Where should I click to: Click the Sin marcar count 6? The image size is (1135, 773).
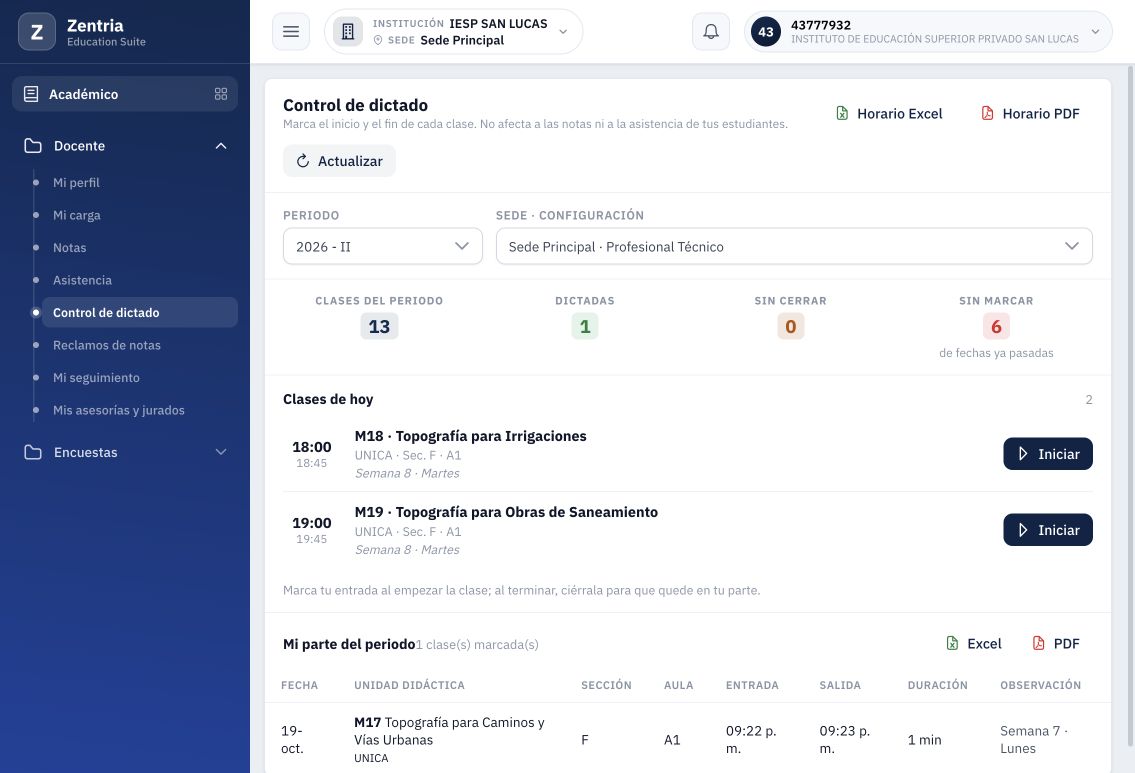pos(996,326)
